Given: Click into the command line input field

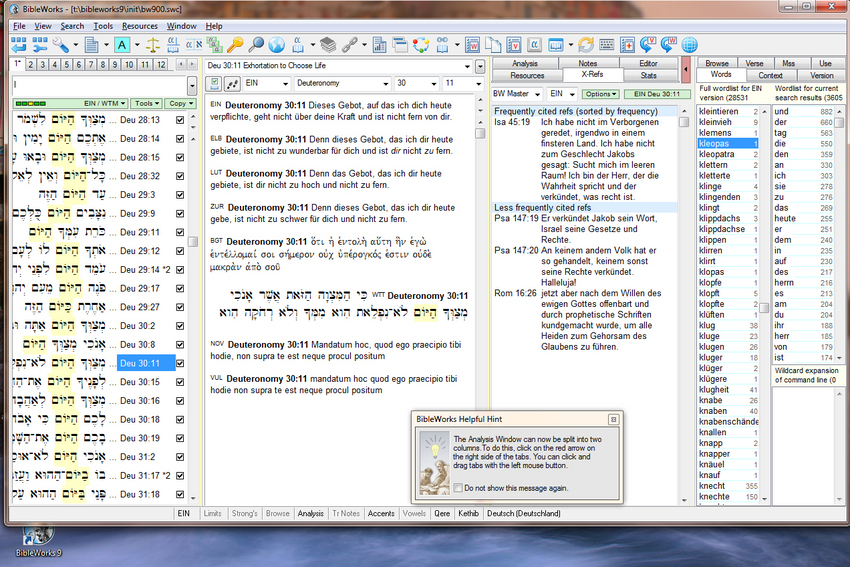Looking at the screenshot, I should tap(100, 86).
